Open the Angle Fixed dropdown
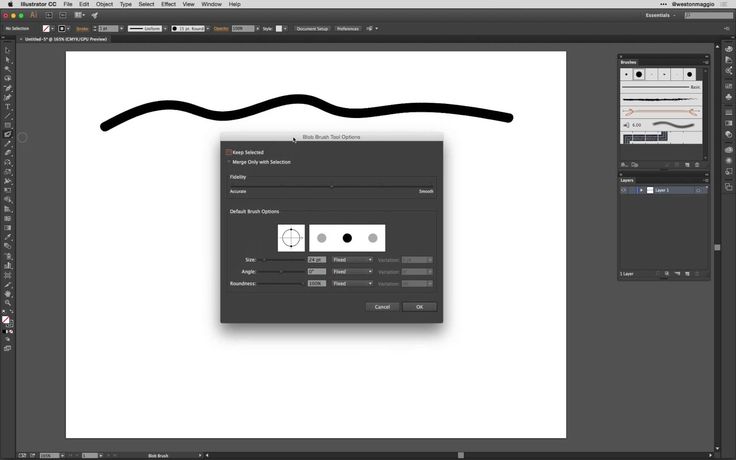This screenshot has height=460, width=736. point(352,272)
